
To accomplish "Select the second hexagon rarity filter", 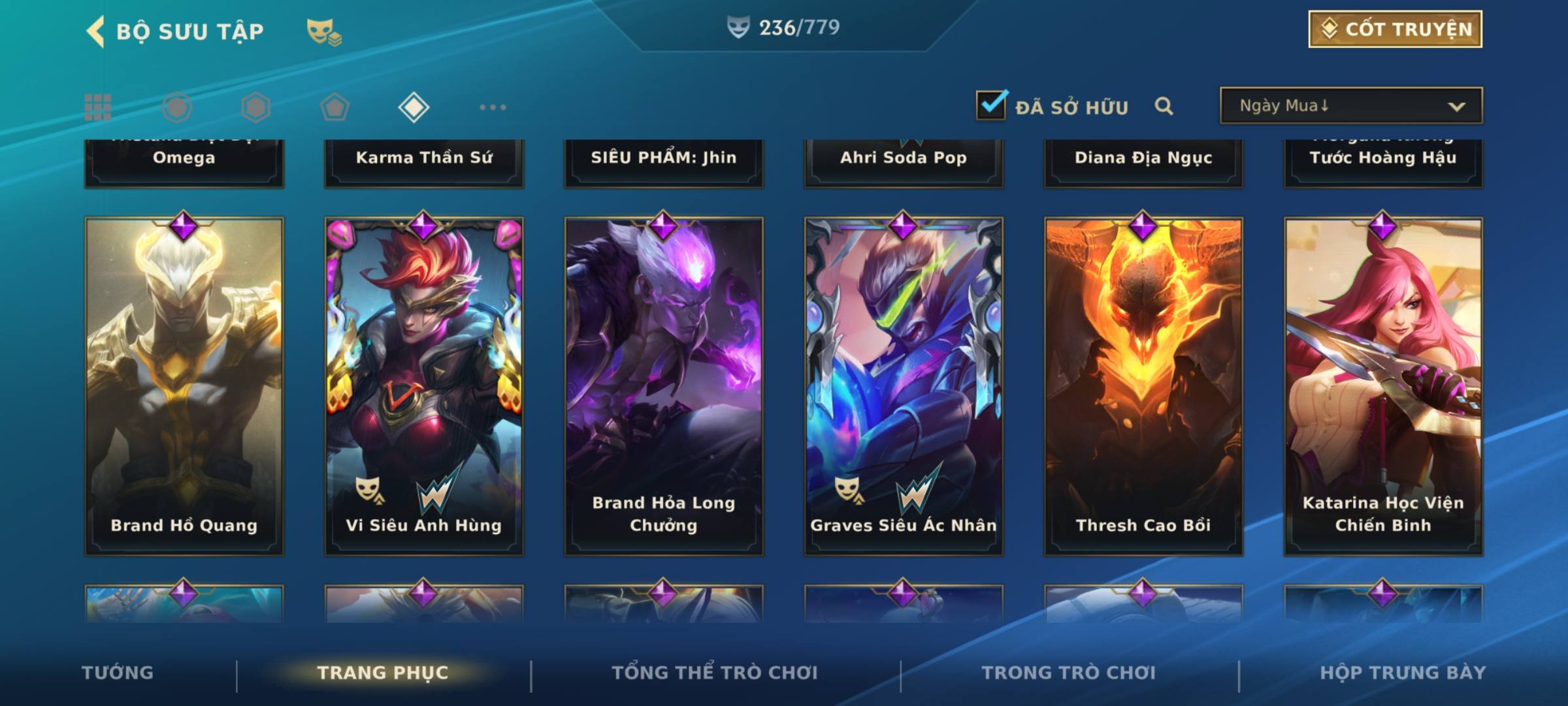I will (x=255, y=107).
